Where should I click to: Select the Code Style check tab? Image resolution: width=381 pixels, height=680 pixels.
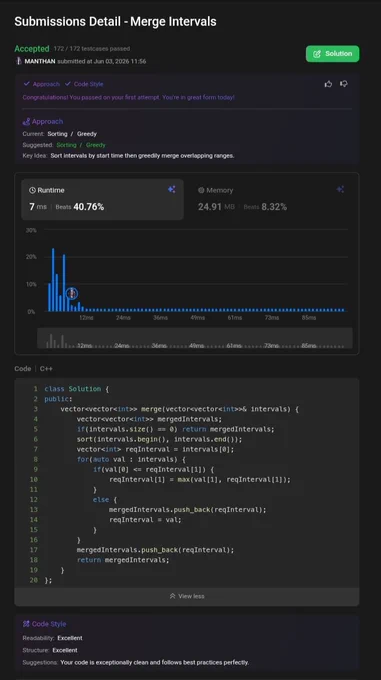point(84,84)
